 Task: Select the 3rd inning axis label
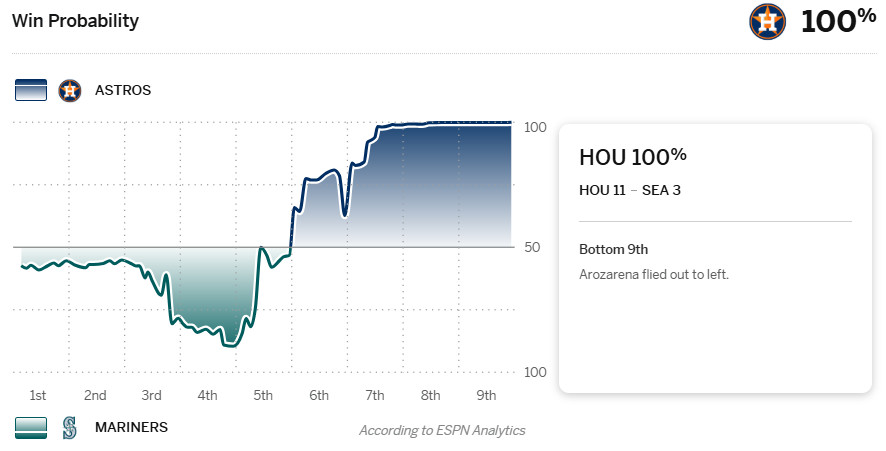point(151,395)
